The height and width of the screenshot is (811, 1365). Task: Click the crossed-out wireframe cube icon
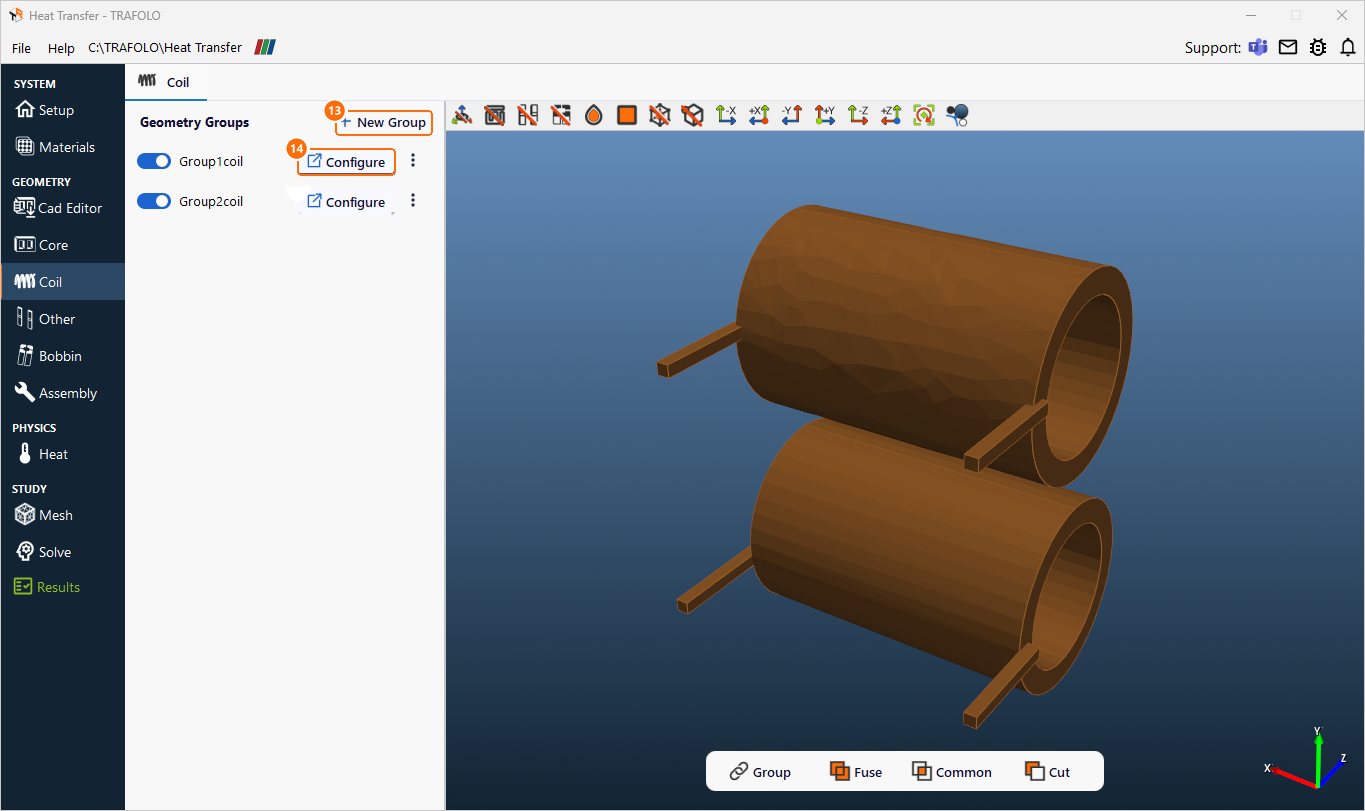point(660,115)
